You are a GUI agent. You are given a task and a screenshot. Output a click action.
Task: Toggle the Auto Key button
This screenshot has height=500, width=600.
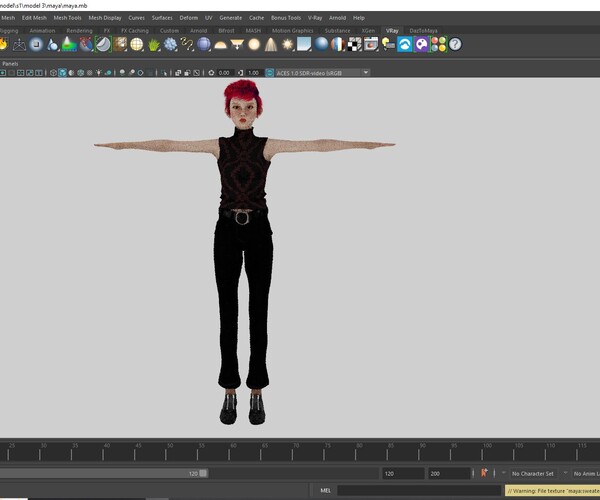point(484,473)
